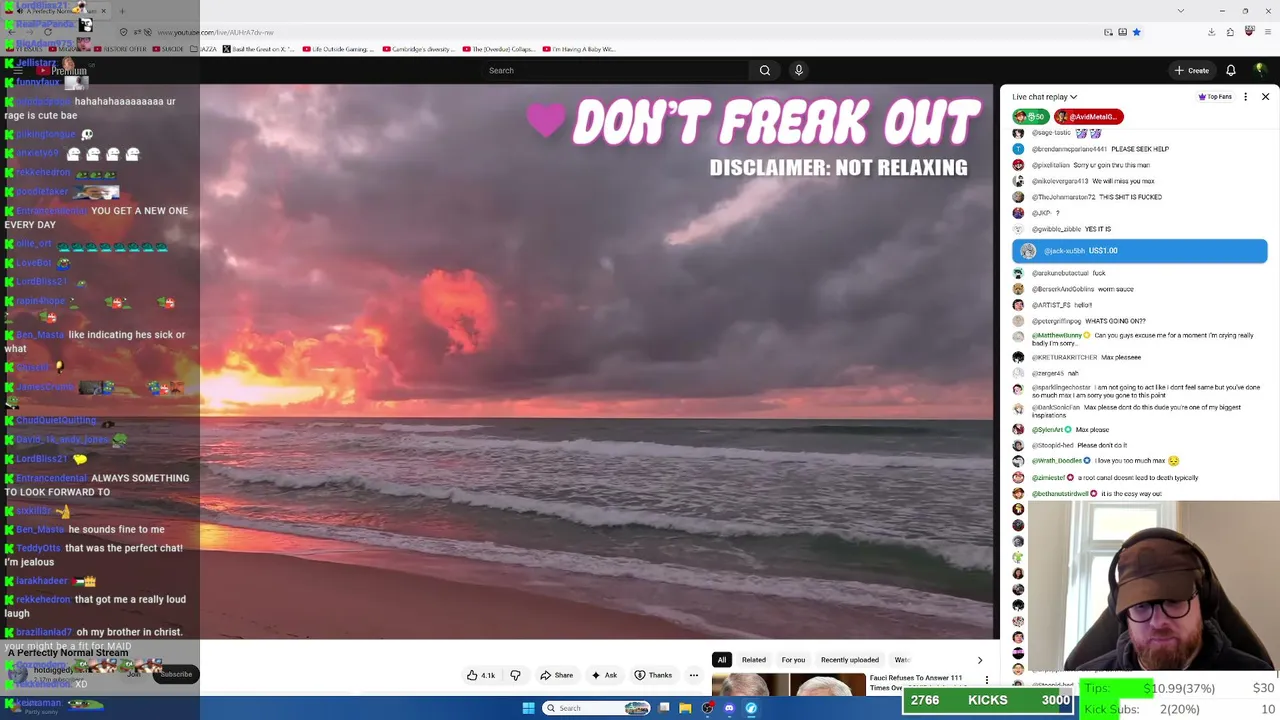This screenshot has width=1280, height=720.
Task: Dislike the video with thumbs down
Action: tap(515, 675)
